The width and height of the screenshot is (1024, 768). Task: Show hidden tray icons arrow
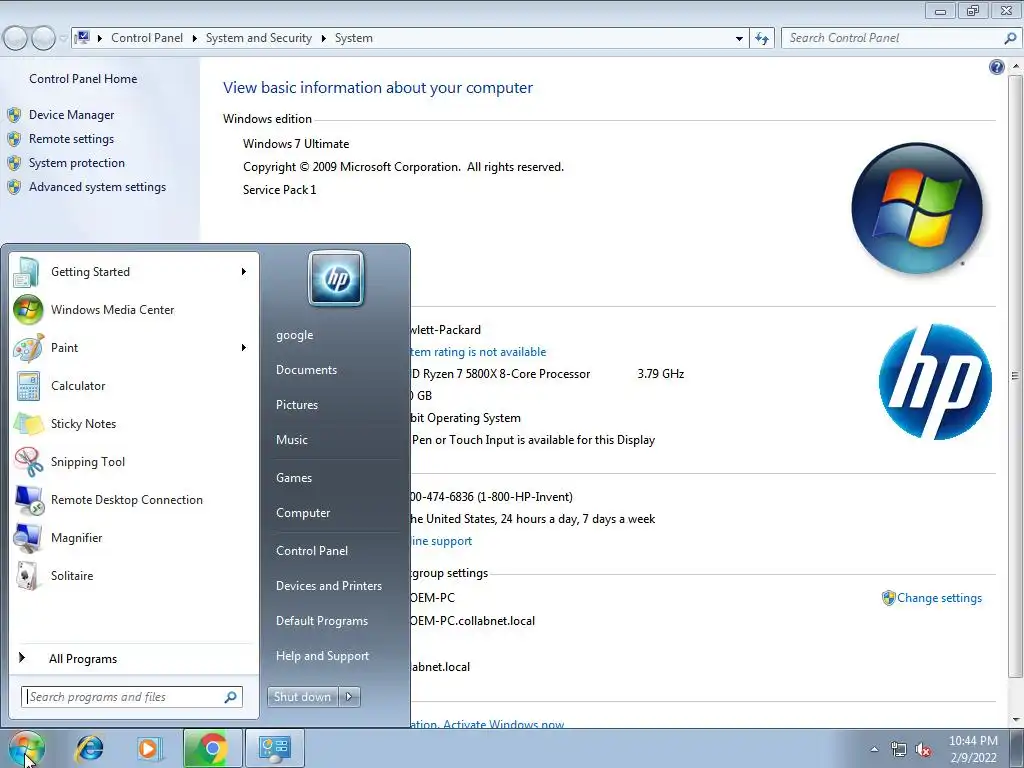[874, 749]
